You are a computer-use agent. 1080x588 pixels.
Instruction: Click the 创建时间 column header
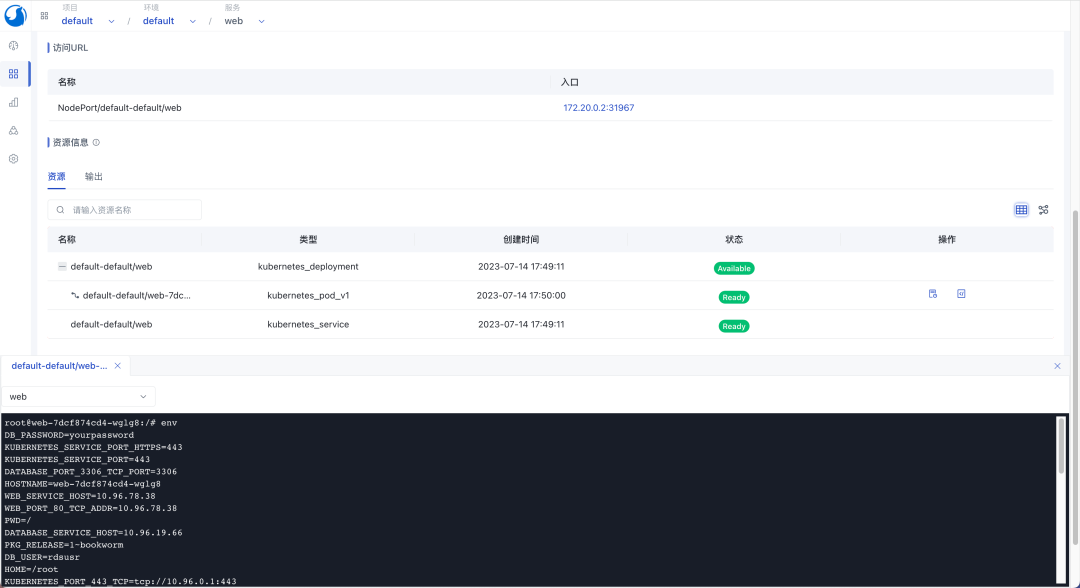coord(521,240)
